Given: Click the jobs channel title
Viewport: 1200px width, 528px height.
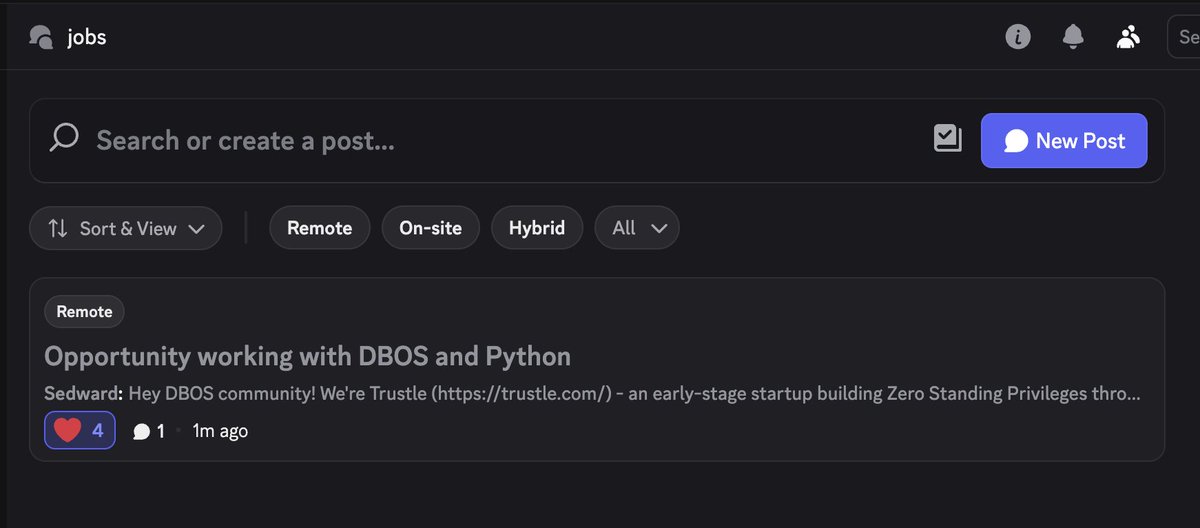Looking at the screenshot, I should point(86,38).
